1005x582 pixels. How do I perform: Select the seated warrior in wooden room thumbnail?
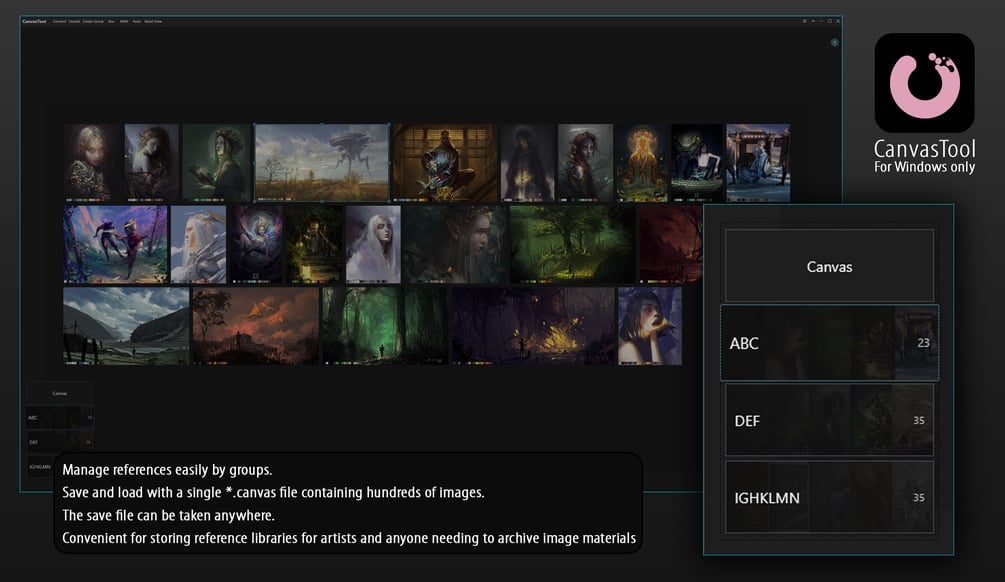click(445, 163)
